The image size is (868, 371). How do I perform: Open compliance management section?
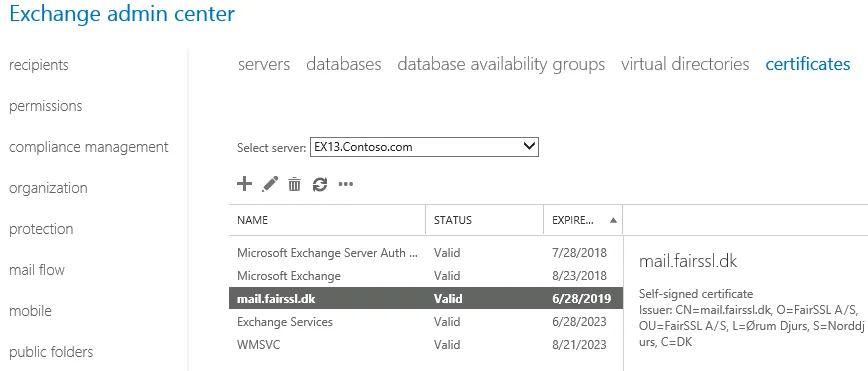89,147
